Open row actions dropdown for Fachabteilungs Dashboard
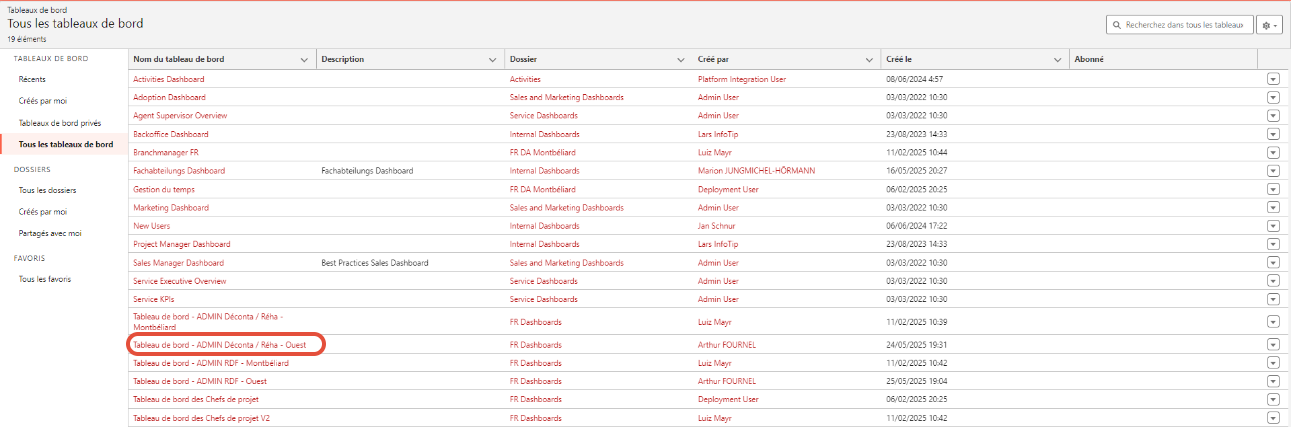This screenshot has width=1291, height=427. [1273, 171]
